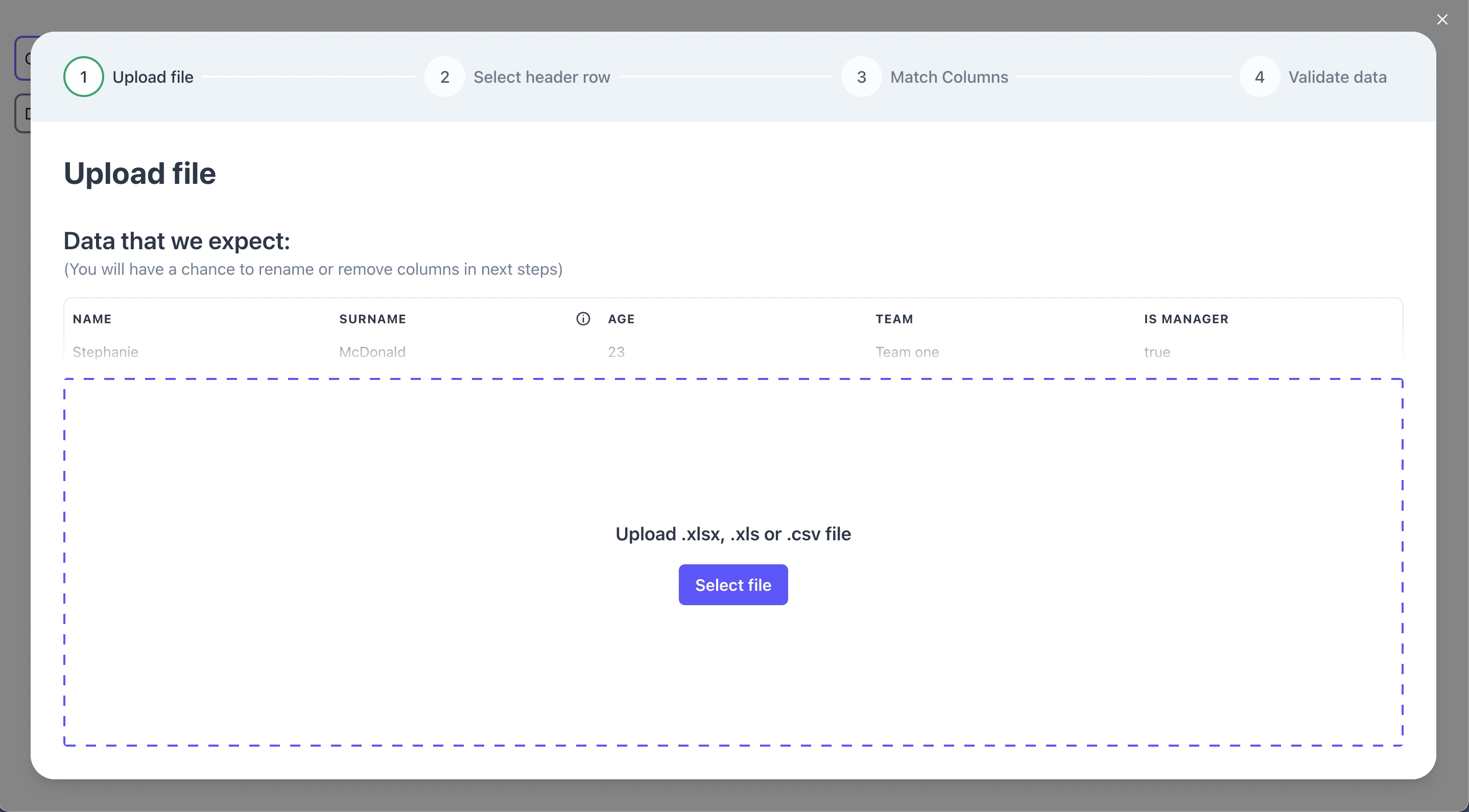Click the TEAM column header
This screenshot has height=812, width=1469.
[x=894, y=319]
